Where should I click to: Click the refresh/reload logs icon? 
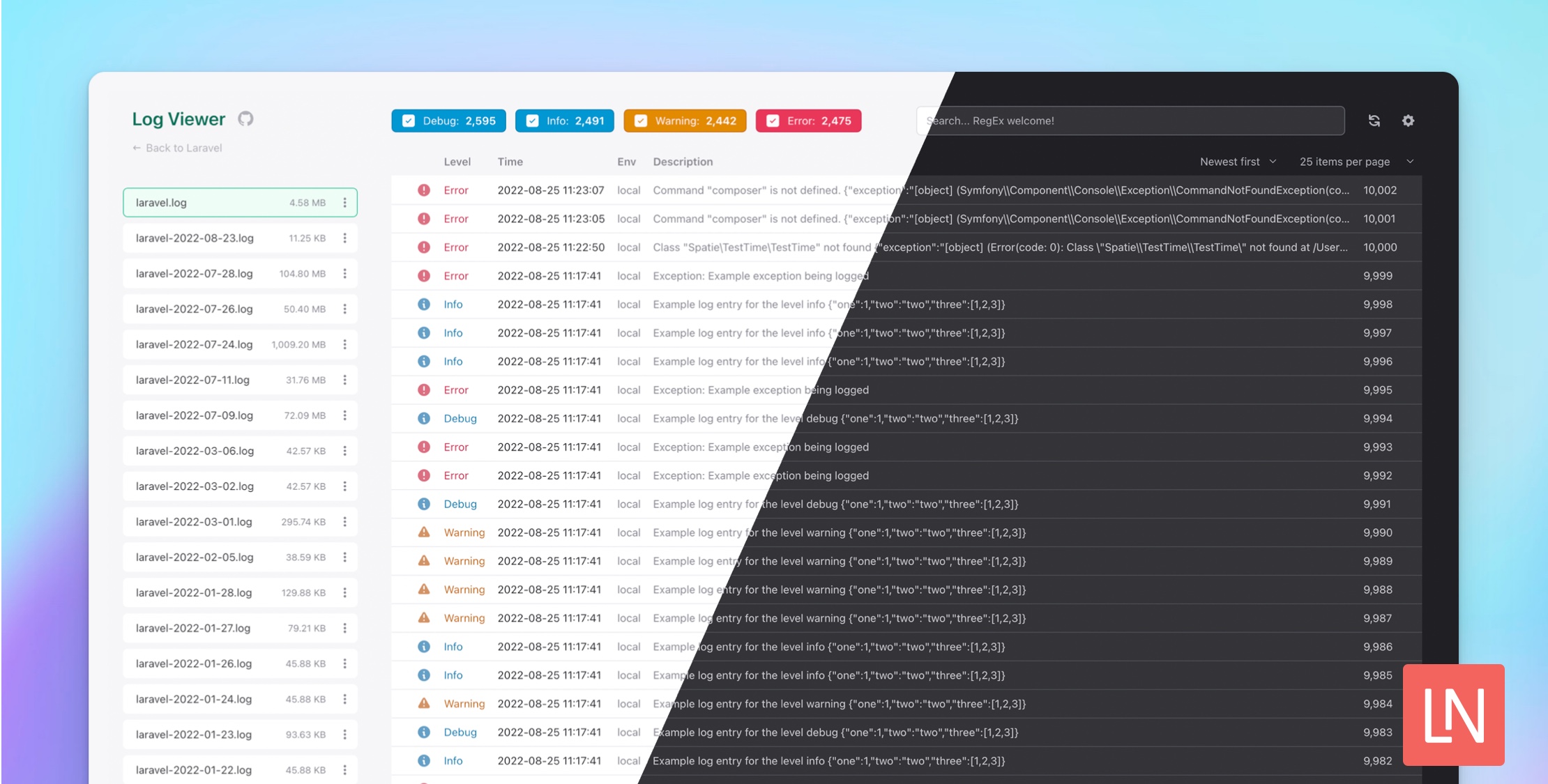click(x=1375, y=121)
